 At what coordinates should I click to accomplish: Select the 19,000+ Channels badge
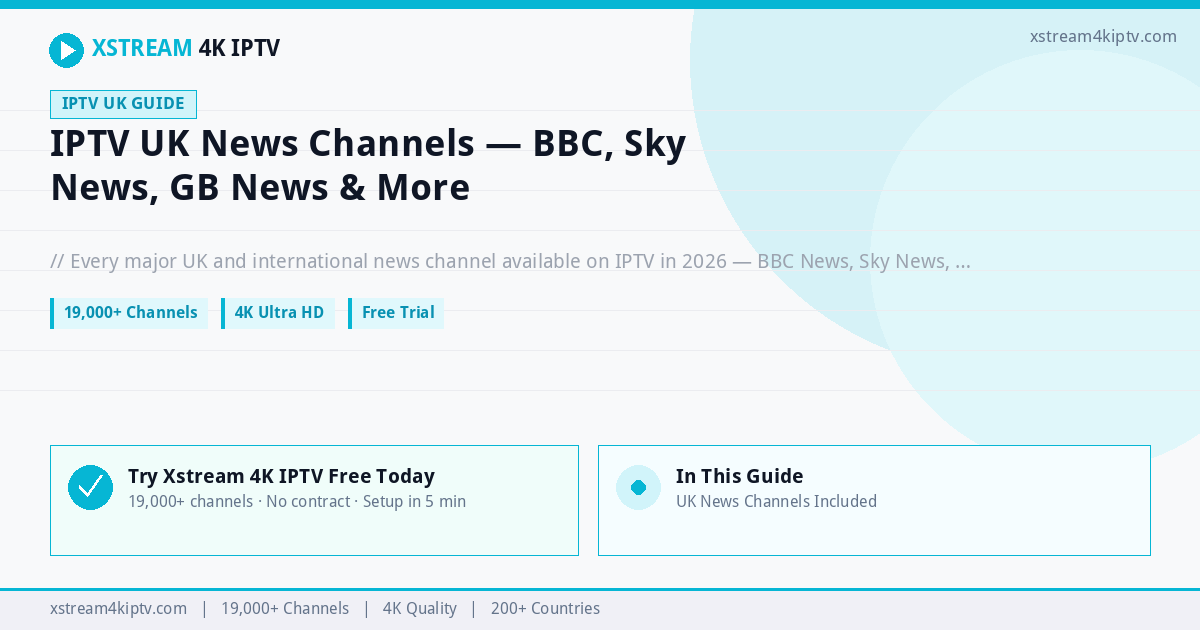[129, 313]
